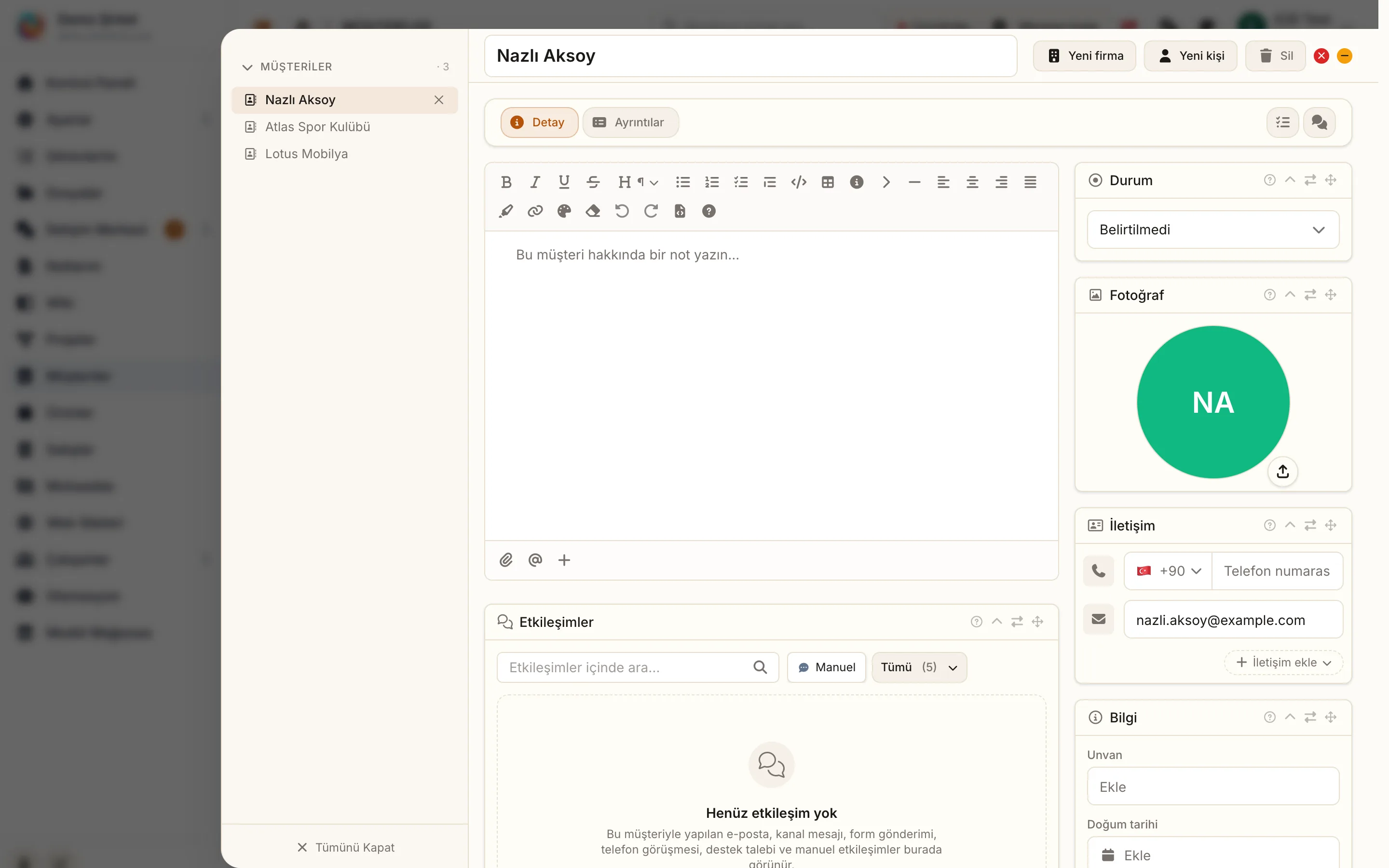
Task: Align note text to the right
Action: [x=1001, y=182]
